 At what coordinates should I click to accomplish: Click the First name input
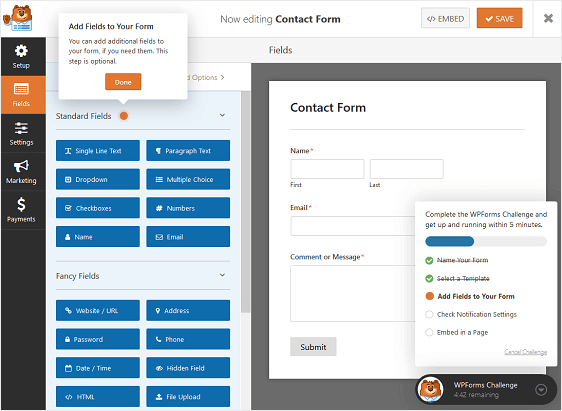(327, 169)
